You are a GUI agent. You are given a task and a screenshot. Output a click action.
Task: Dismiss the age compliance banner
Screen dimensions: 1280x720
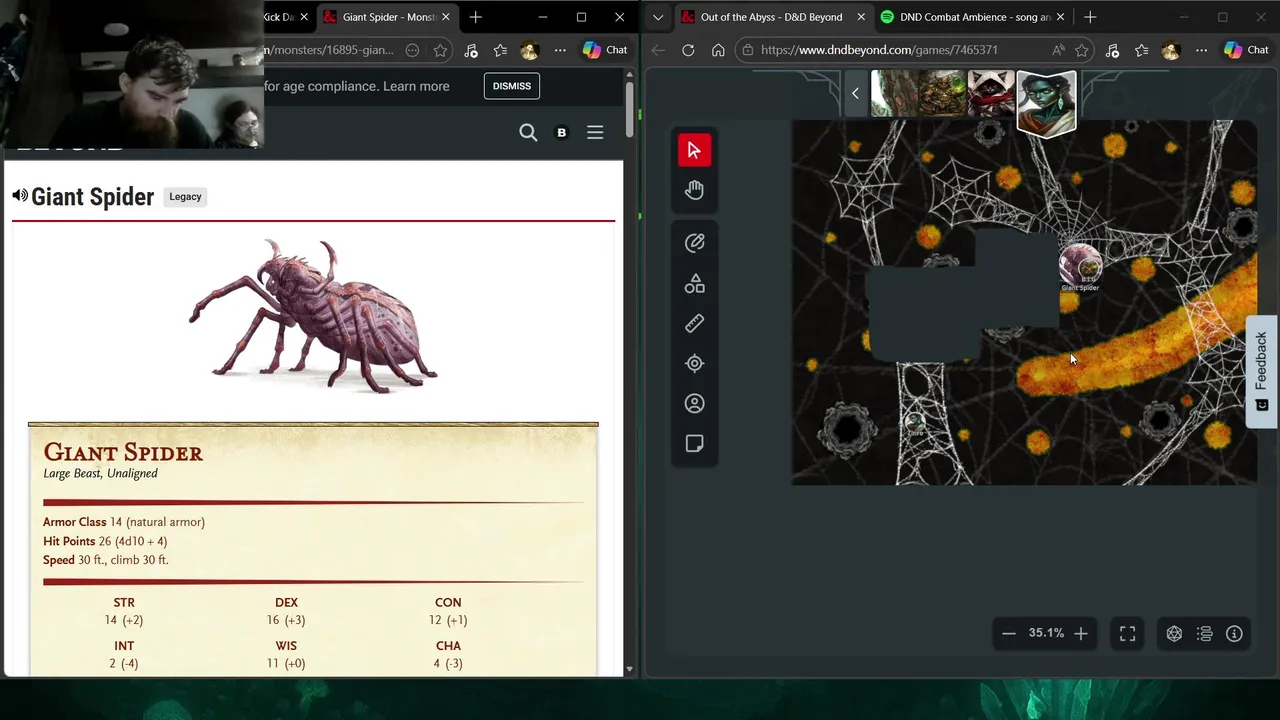pos(512,86)
